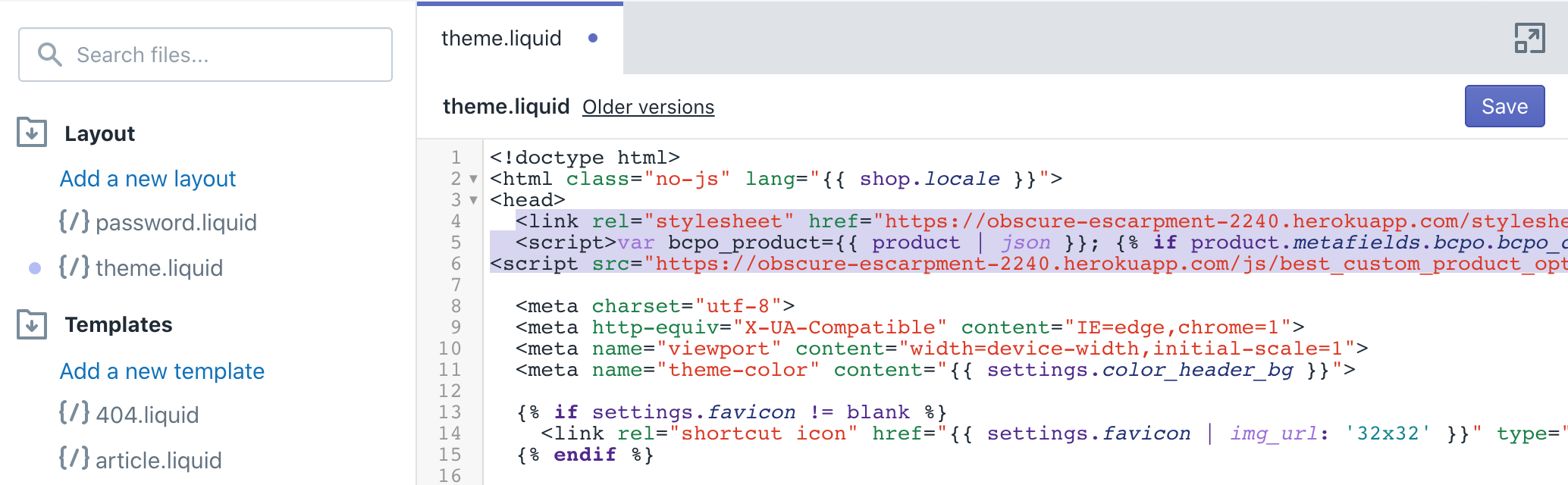
Task: Click unsaved changes dot on theme.liquid tab
Action: pyautogui.click(x=593, y=39)
